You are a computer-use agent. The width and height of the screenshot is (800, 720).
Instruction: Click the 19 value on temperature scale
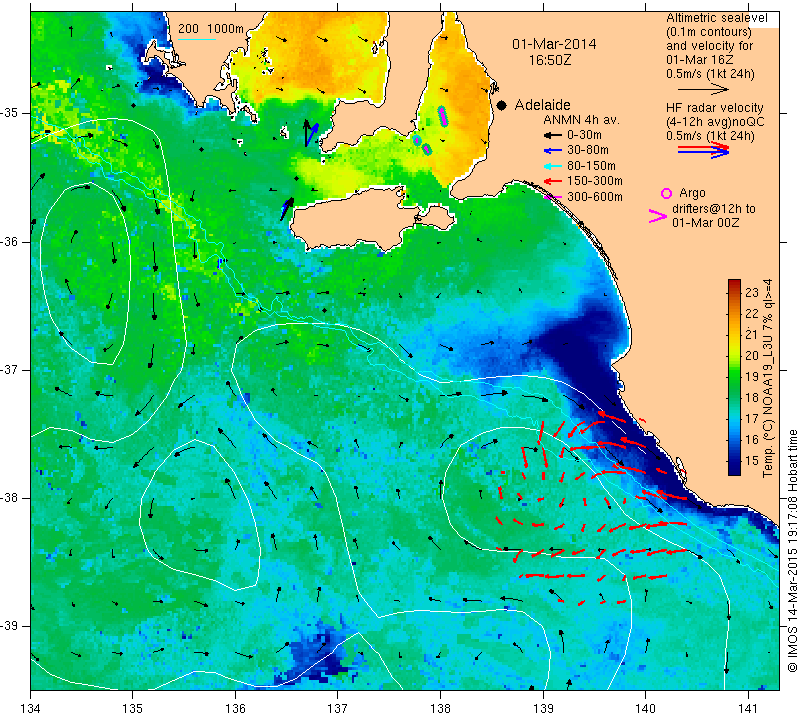pos(752,377)
